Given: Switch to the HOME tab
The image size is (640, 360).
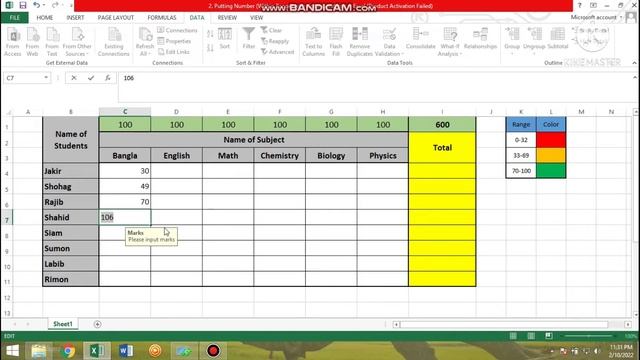Looking at the screenshot, I should [x=44, y=18].
